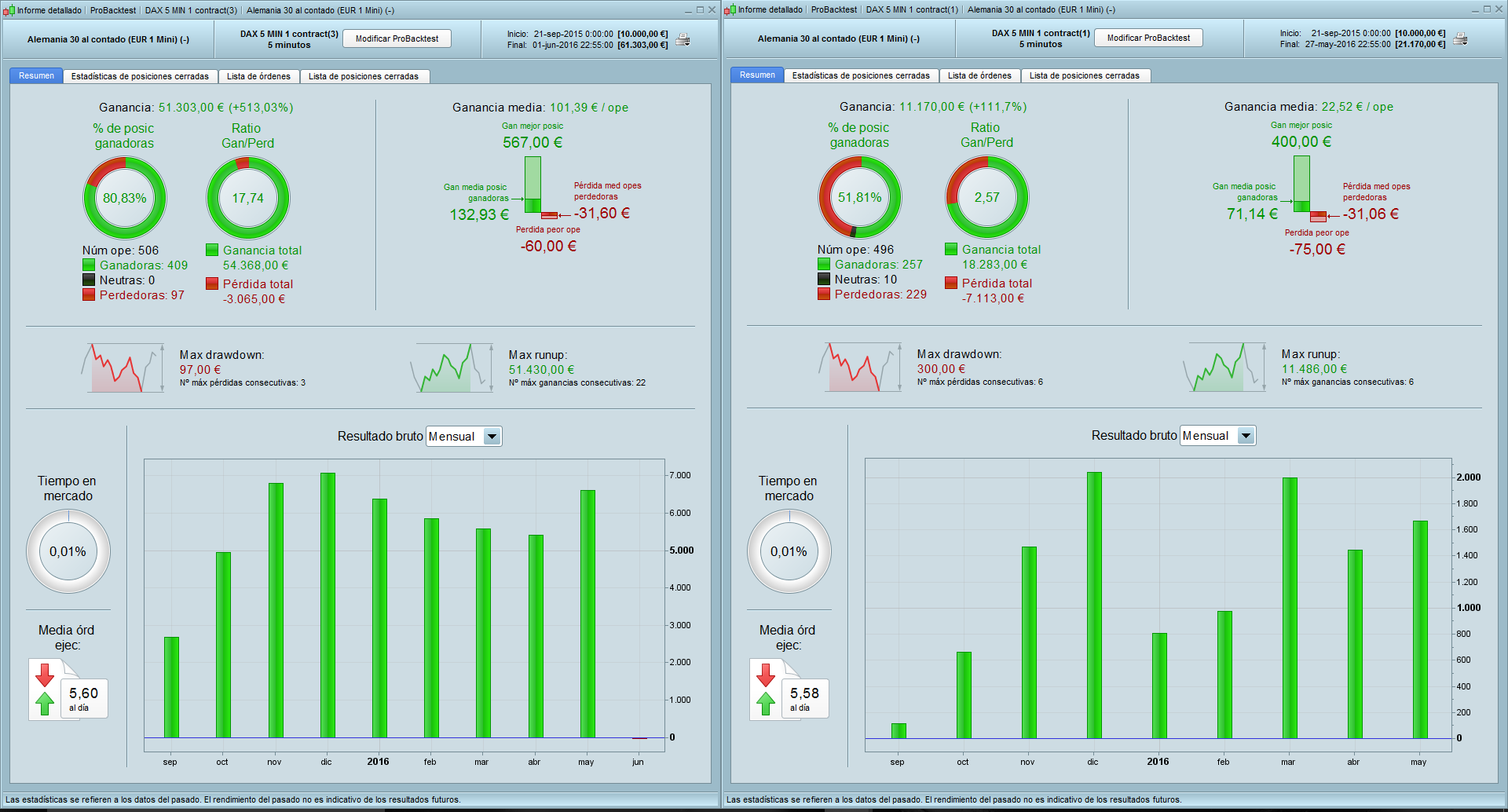This screenshot has width=1508, height=812.
Task: Open Mensual dropdown in left report
Action: 492,437
